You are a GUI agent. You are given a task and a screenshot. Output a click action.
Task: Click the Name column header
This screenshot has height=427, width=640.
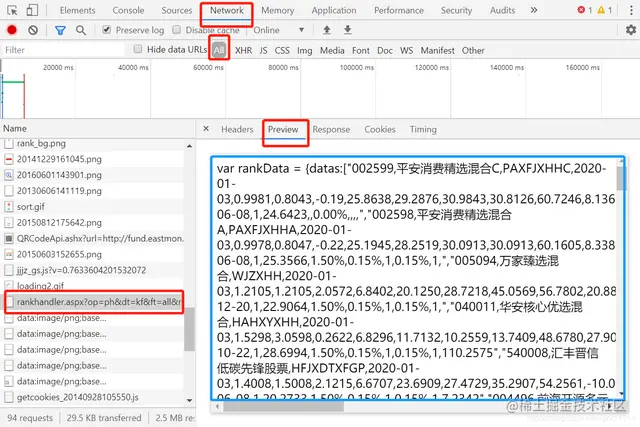click(97, 128)
